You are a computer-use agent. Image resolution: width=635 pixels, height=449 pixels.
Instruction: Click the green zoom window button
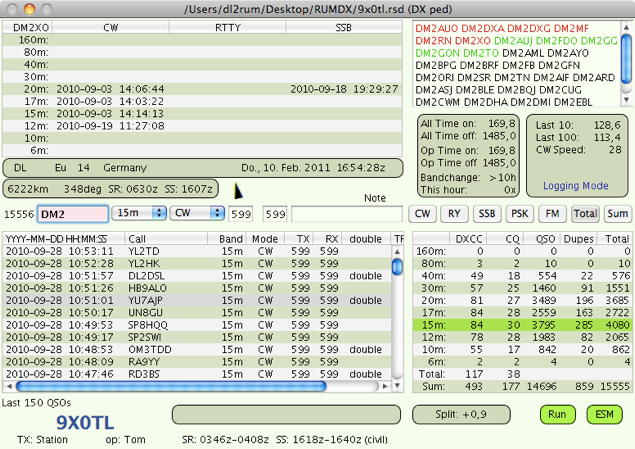[x=50, y=9]
